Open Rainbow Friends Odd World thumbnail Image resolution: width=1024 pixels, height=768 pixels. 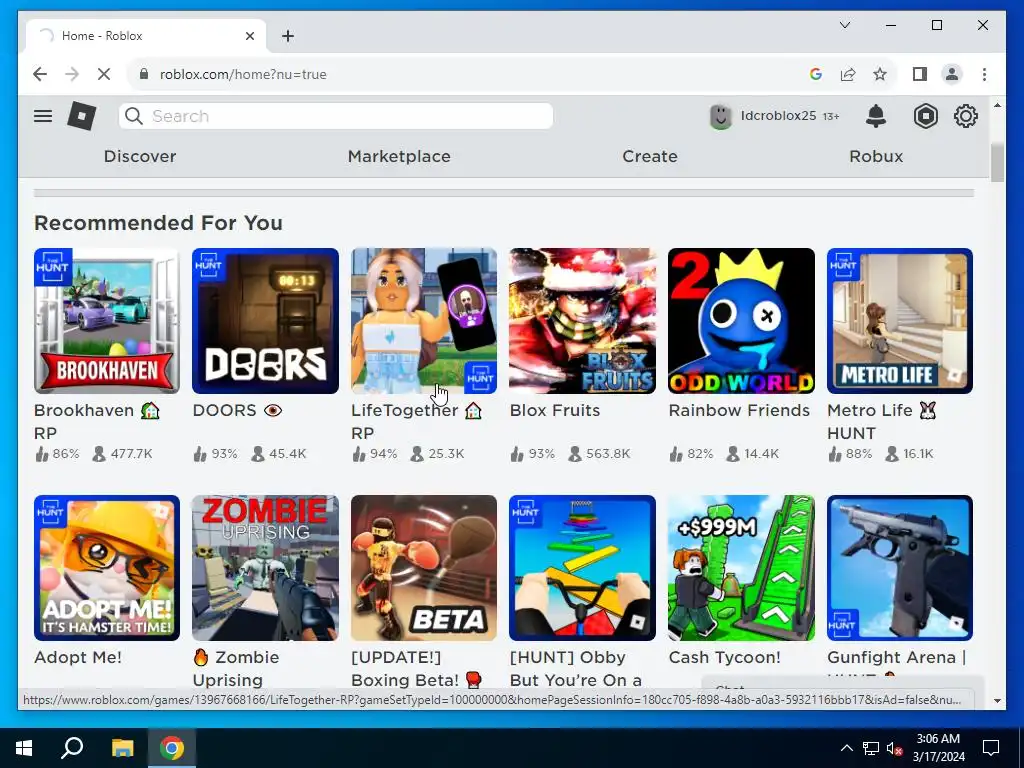click(x=741, y=321)
